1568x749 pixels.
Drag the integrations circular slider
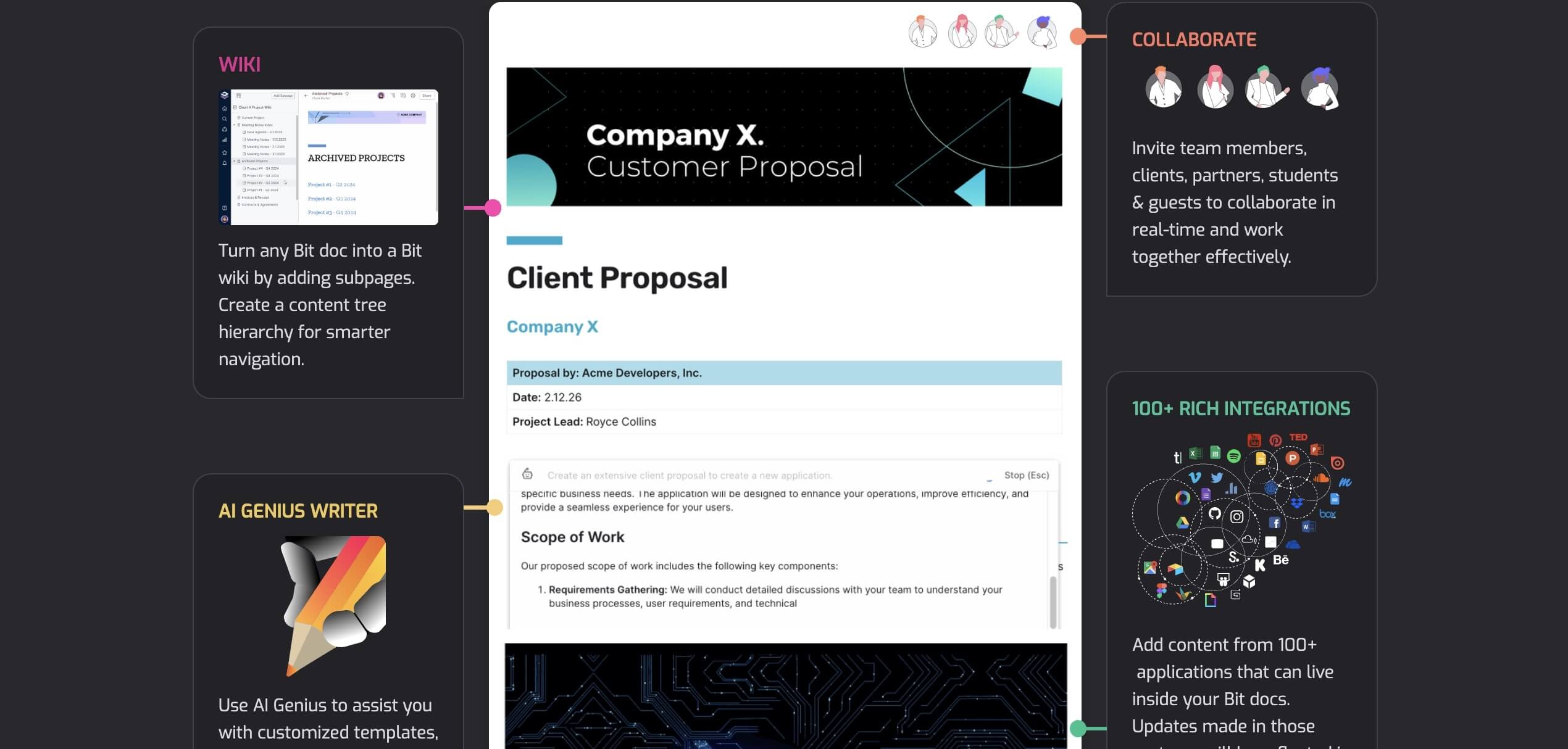tap(1079, 727)
